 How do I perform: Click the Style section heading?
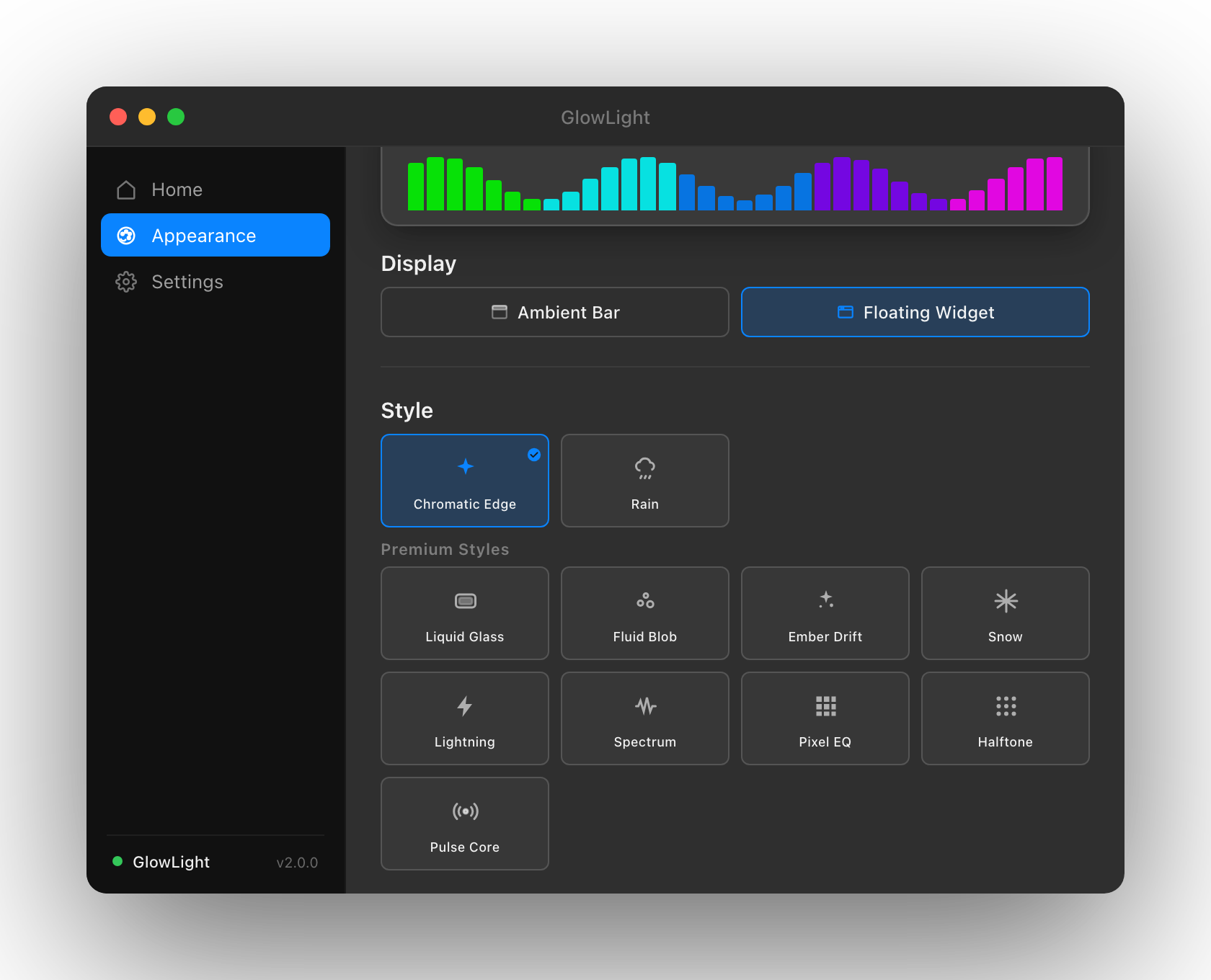coord(407,411)
